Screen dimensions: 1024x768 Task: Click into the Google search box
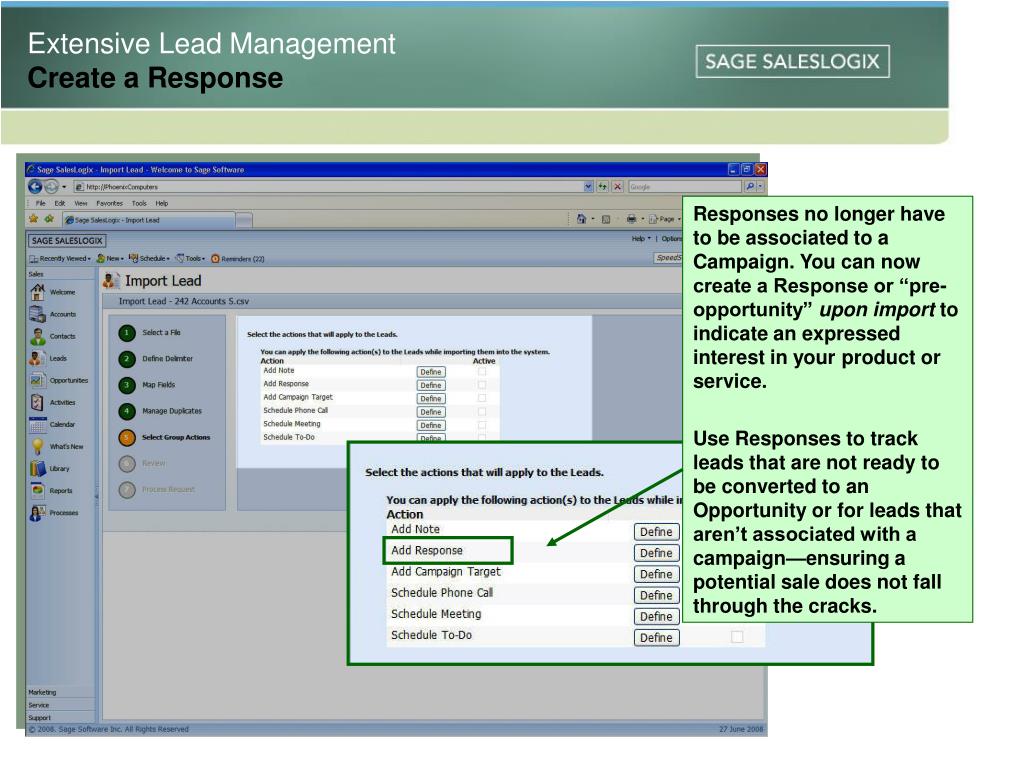tap(686, 187)
